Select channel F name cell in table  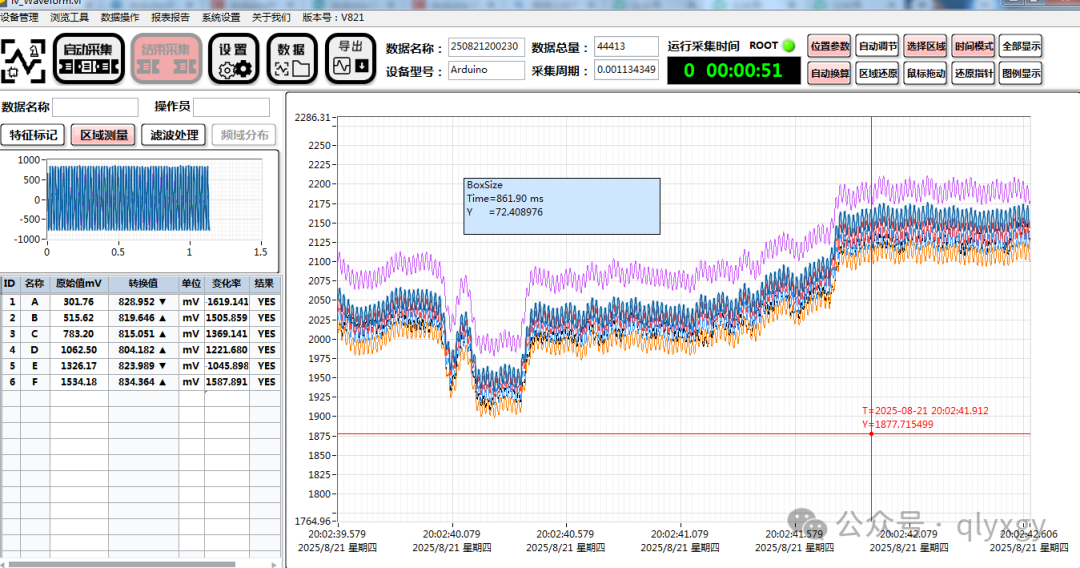[34, 381]
